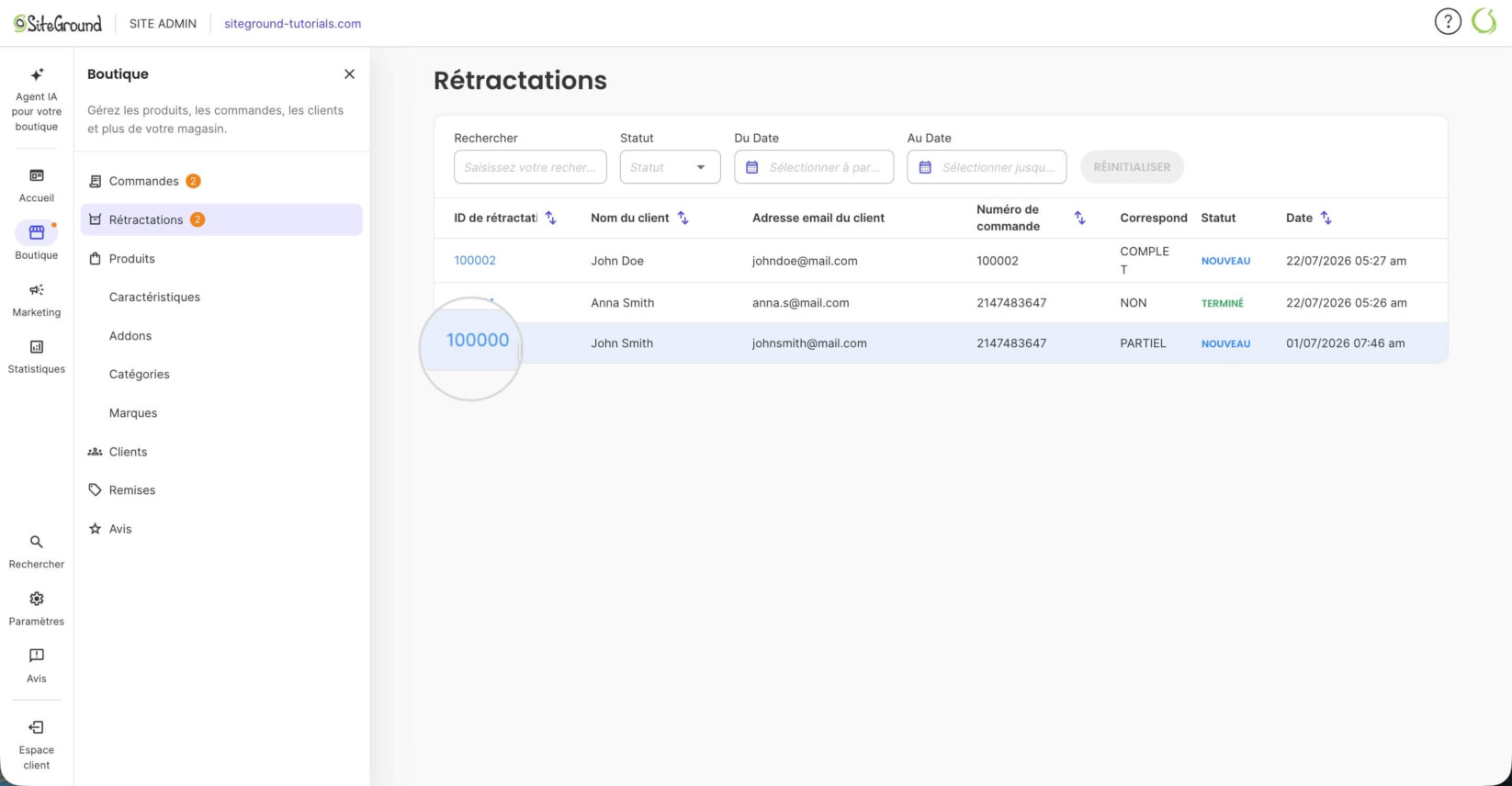
Task: Click the RÉINITIALISER button
Action: [1132, 167]
